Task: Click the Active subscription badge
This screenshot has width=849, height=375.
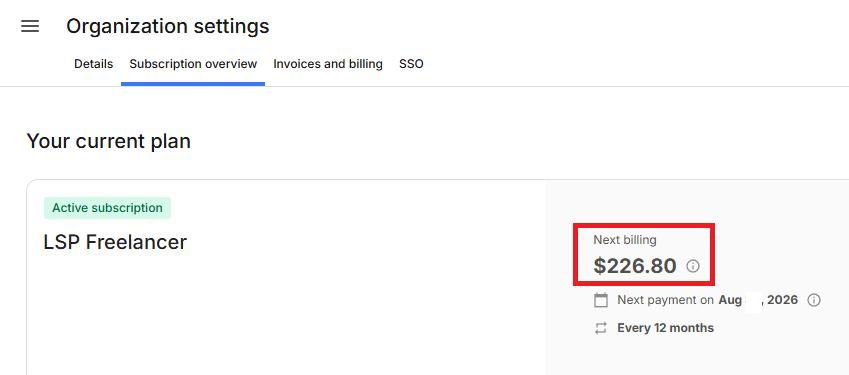Action: (x=107, y=208)
